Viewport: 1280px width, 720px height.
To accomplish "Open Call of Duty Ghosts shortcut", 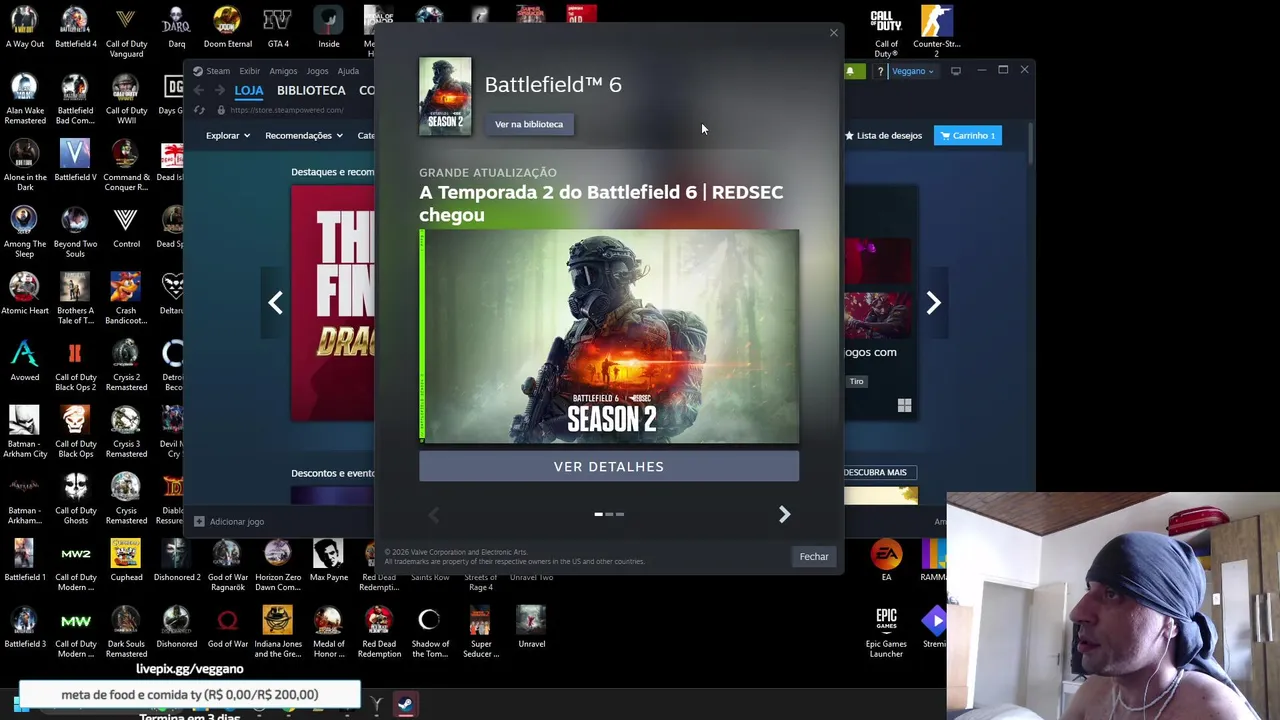I will click(75, 499).
